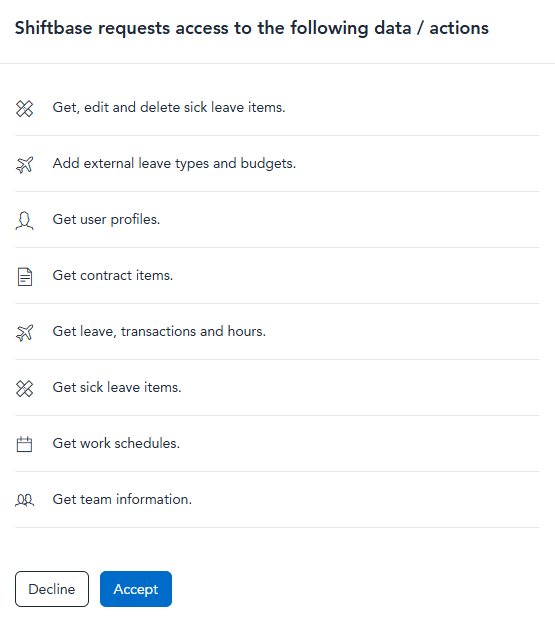Image resolution: width=555 pixels, height=626 pixels.
Task: Click the word 'actions' in the heading
Action: click(459, 28)
